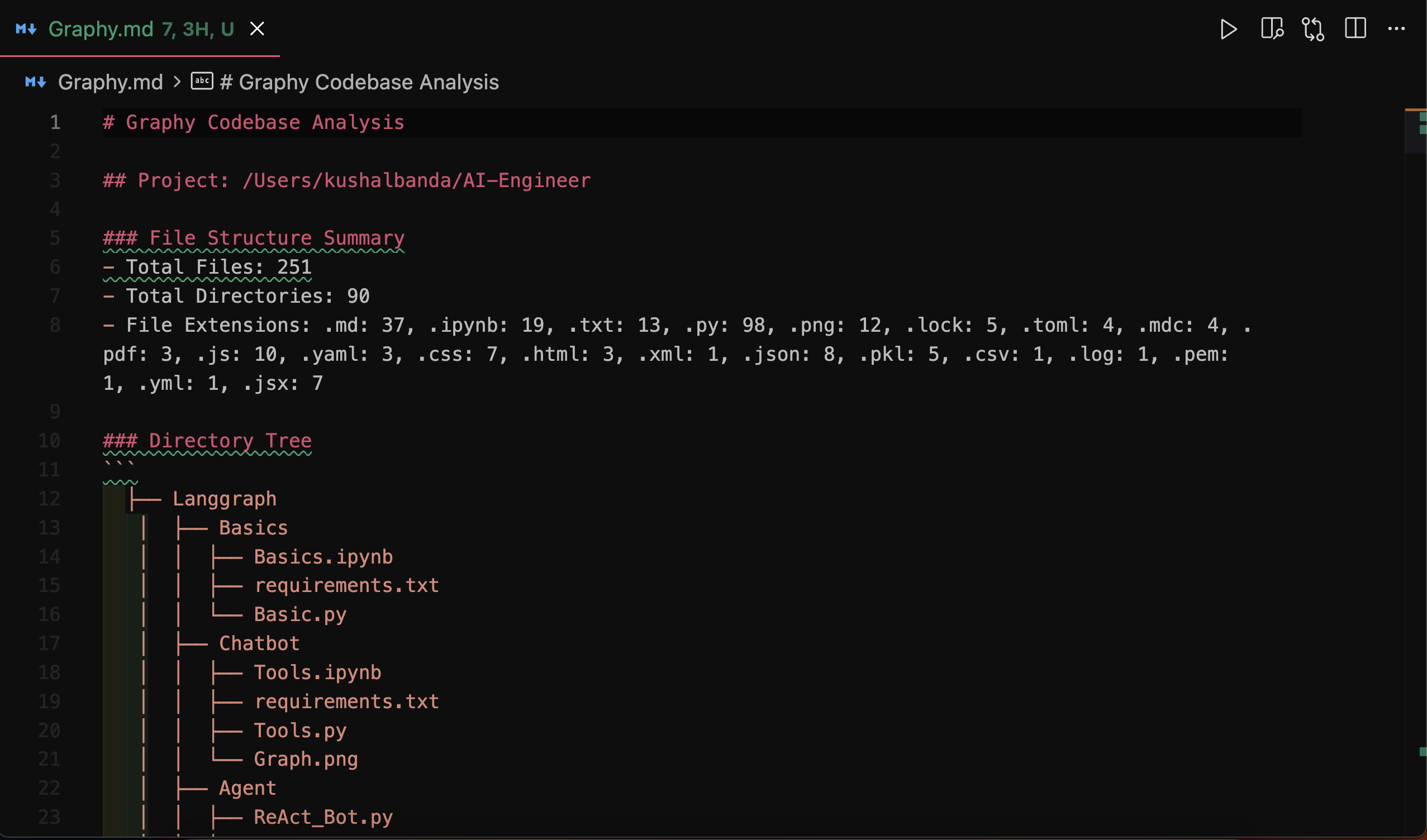
Task: Click the markdown icon in the breadcrumb
Action: 36,83
